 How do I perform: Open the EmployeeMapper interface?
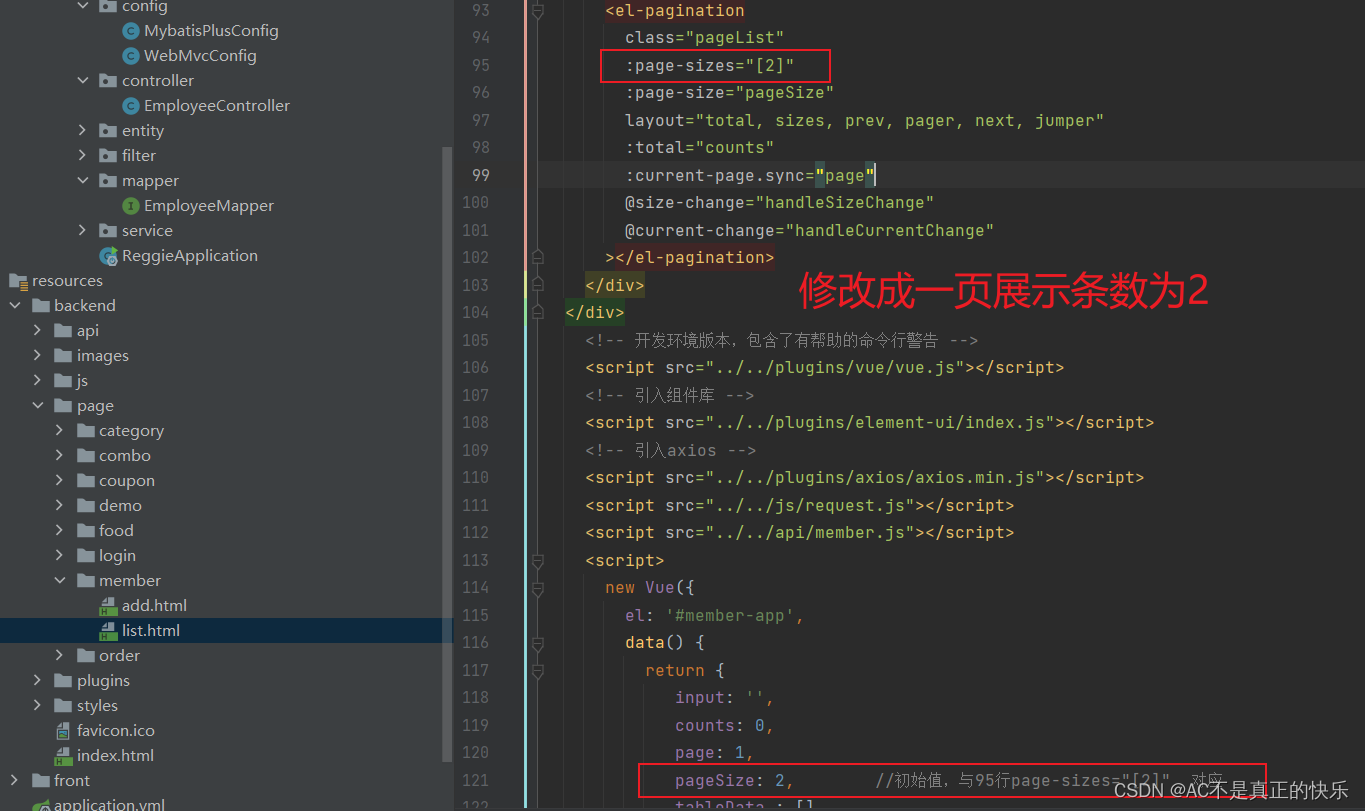pos(209,206)
